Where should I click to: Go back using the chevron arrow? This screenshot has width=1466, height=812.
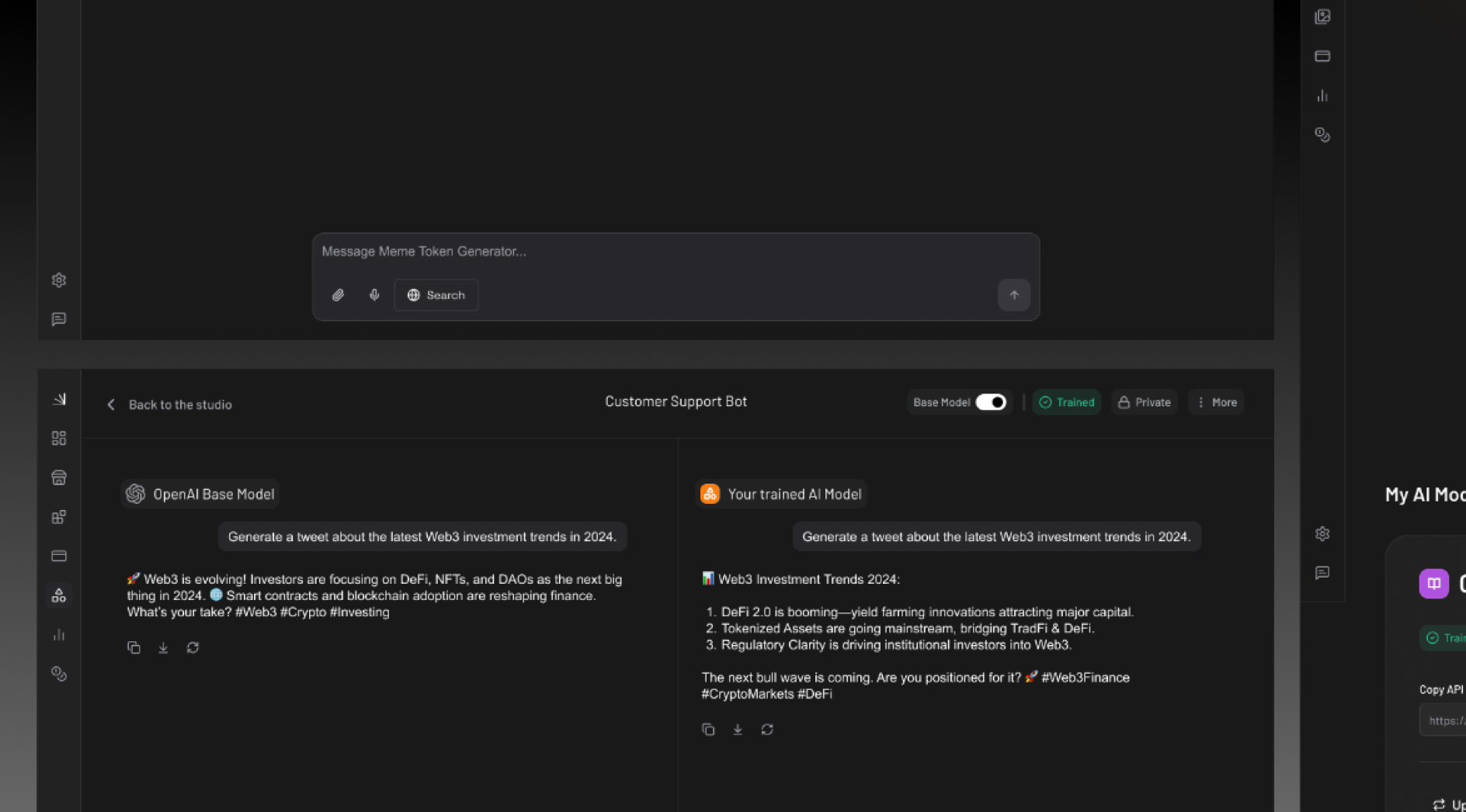[x=111, y=404]
